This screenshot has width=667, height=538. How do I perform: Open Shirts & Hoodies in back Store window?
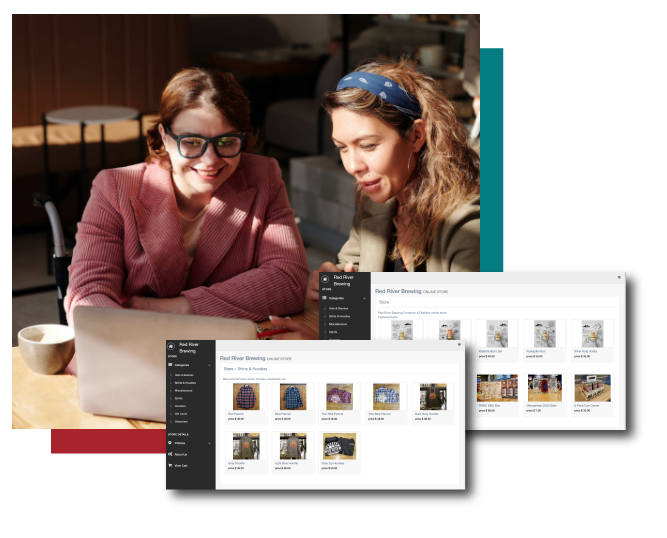pos(339,316)
